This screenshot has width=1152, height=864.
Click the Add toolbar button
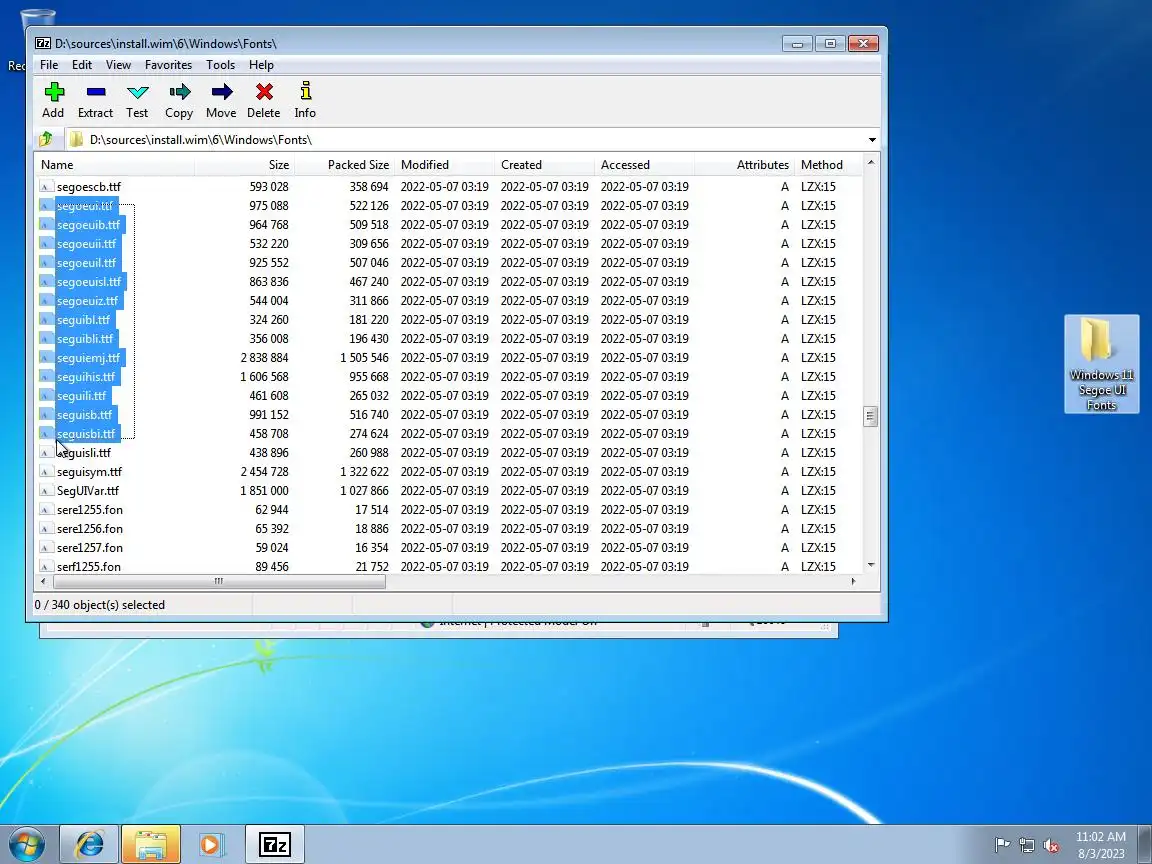tap(53, 100)
